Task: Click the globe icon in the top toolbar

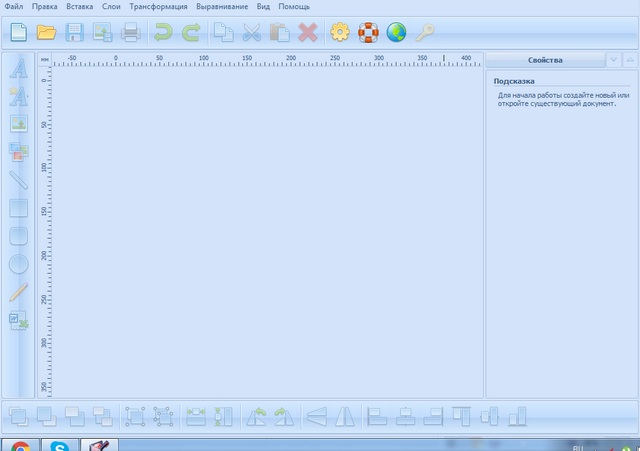Action: coord(396,33)
